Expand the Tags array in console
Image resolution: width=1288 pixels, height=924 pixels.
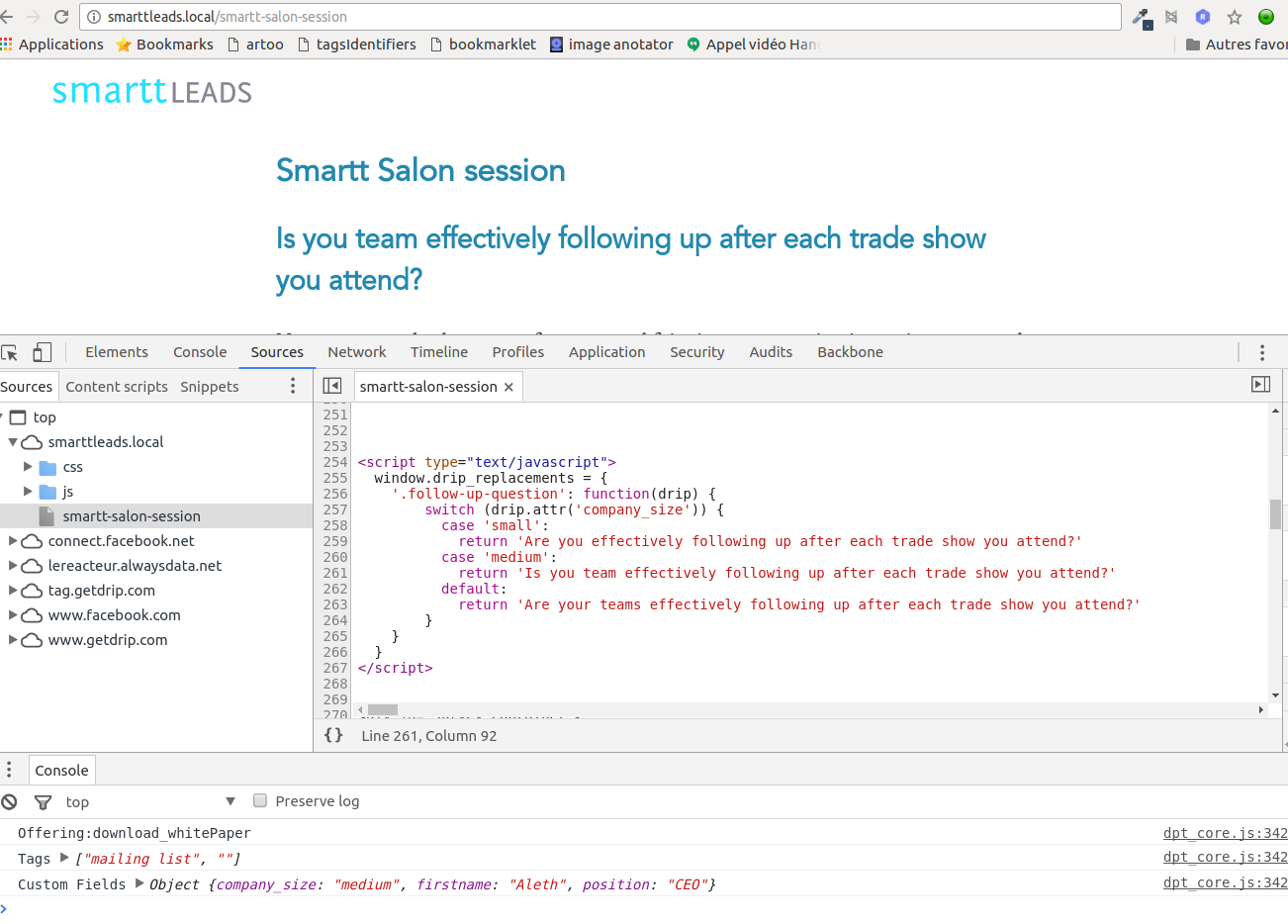64,858
